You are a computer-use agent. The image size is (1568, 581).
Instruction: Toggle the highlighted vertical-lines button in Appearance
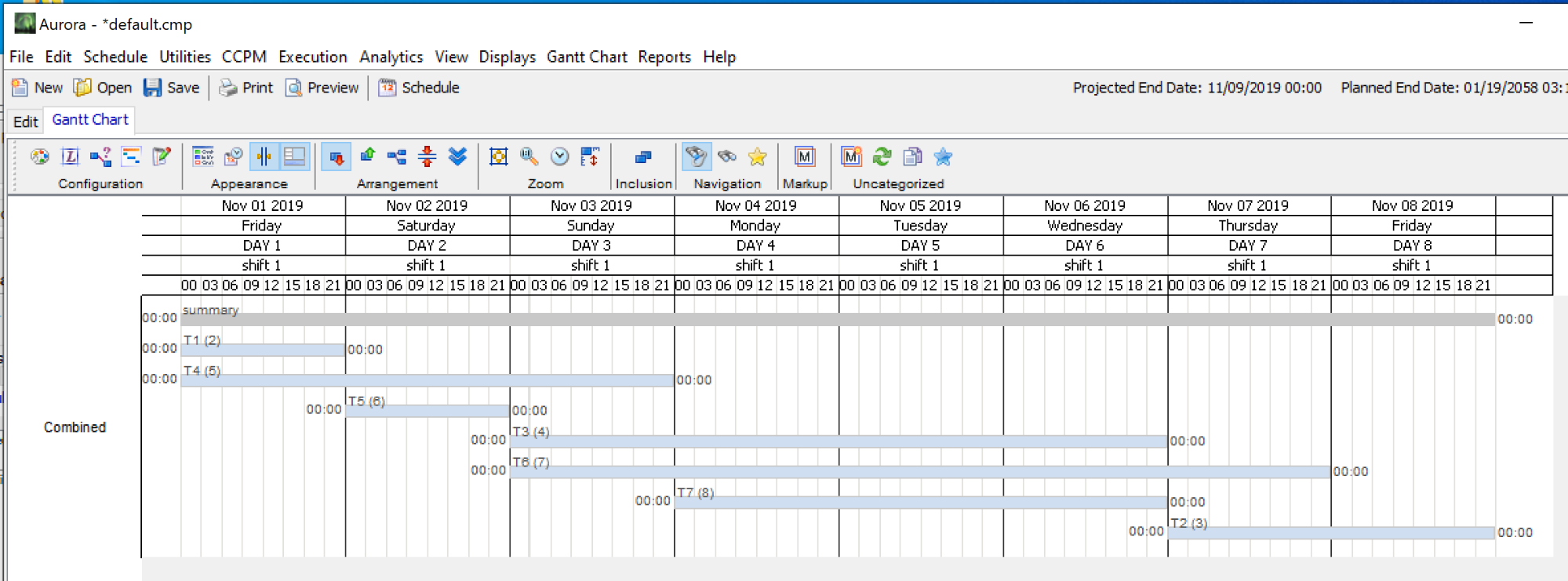point(264,157)
